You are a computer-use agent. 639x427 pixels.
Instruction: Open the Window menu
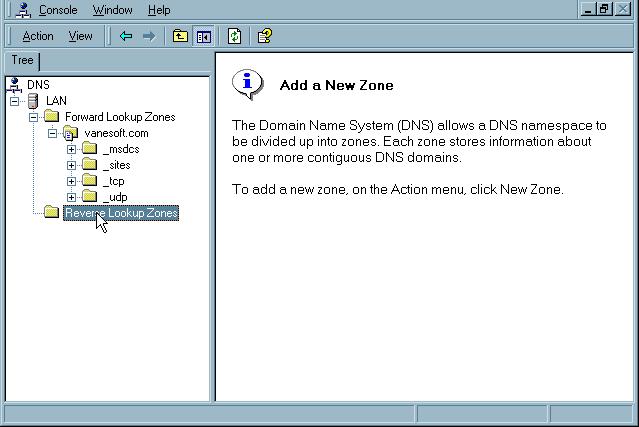pos(112,10)
